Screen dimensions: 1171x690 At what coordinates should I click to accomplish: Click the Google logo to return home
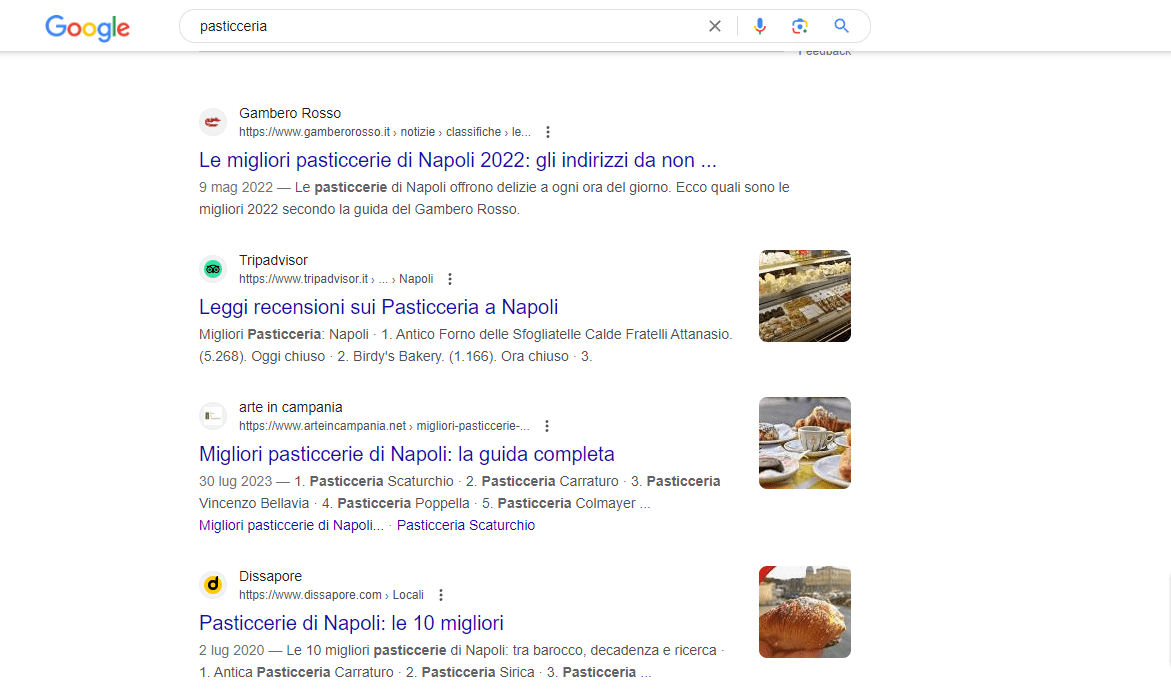(87, 28)
